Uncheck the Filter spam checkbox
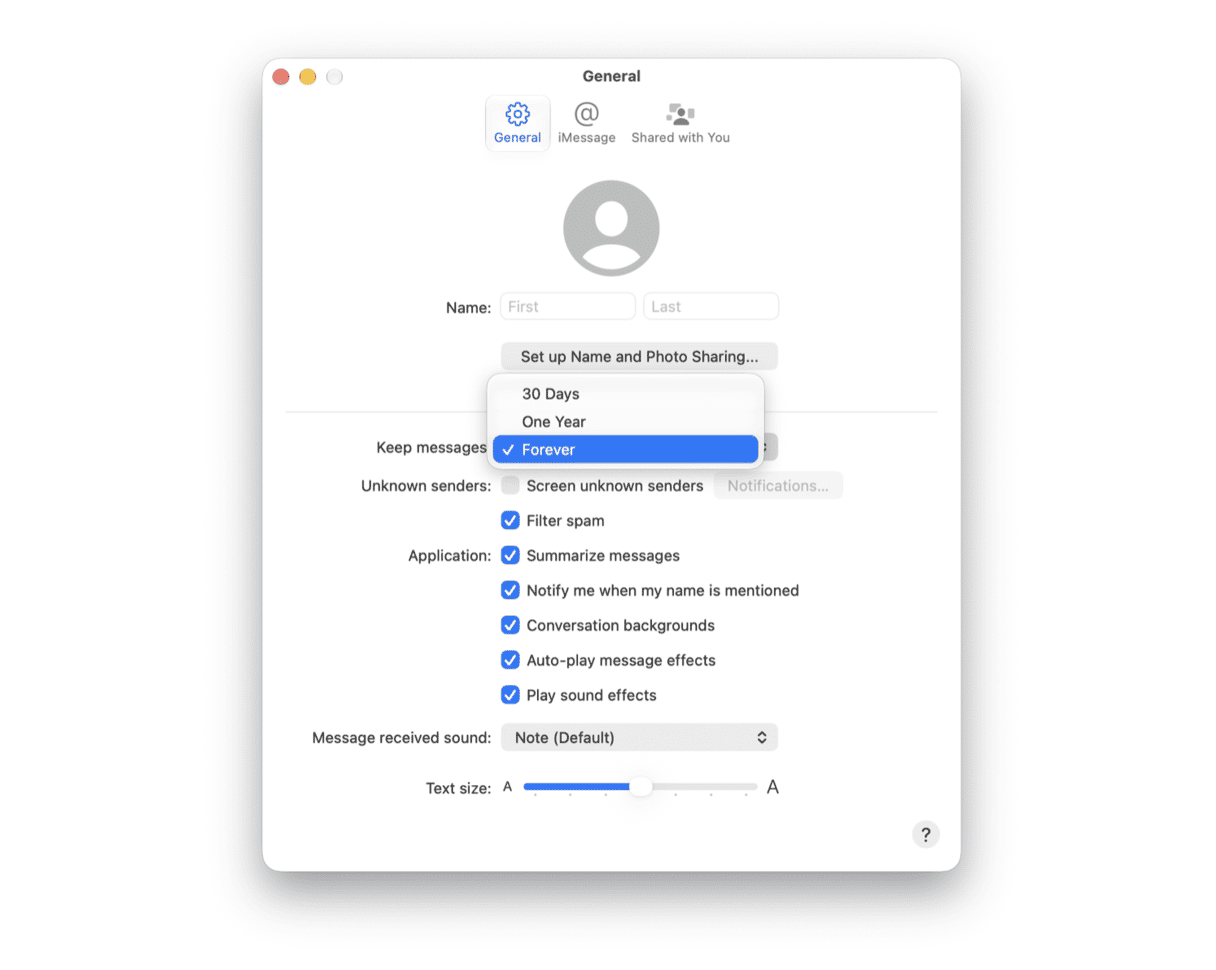 510,521
